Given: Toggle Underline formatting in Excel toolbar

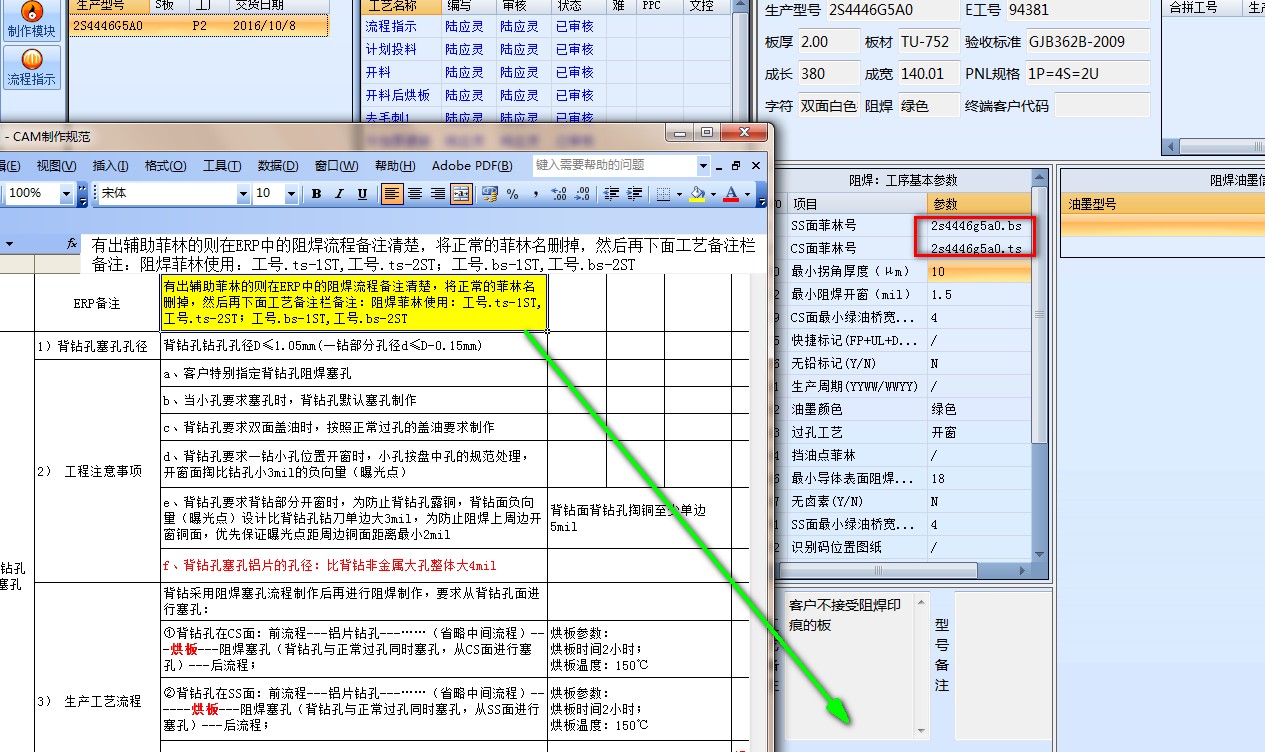Looking at the screenshot, I should click(x=362, y=194).
